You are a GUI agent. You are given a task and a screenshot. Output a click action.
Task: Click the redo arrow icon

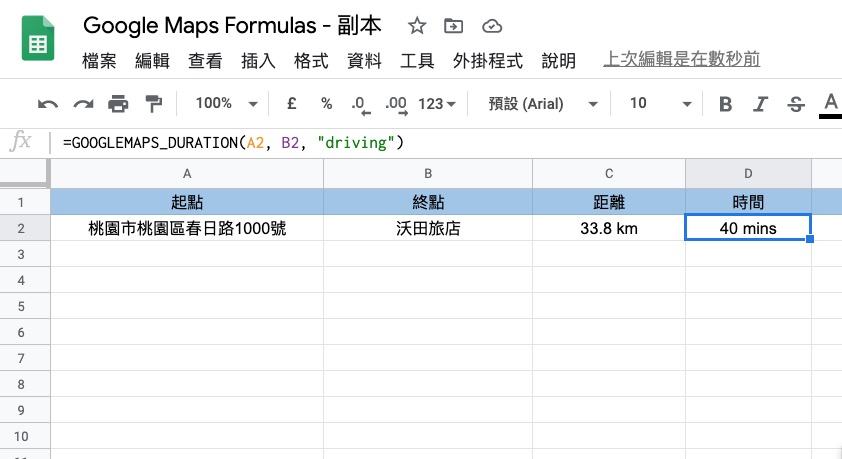(83, 104)
